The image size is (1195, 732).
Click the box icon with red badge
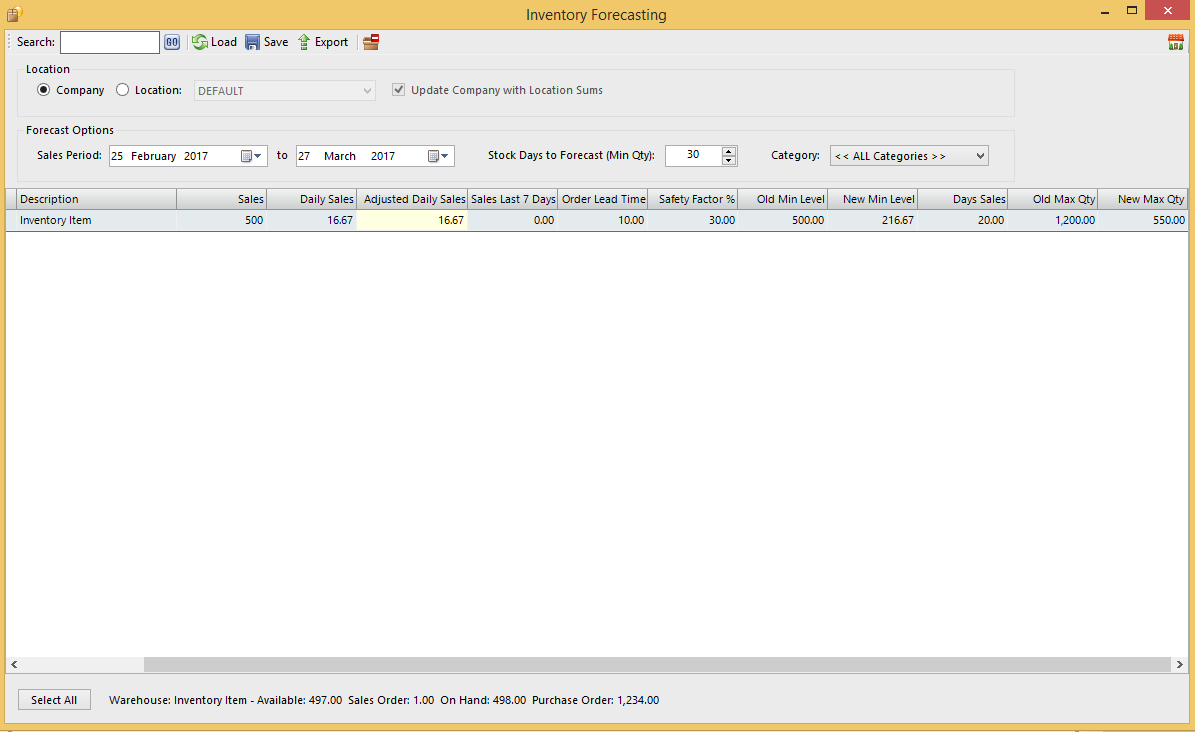click(x=371, y=42)
